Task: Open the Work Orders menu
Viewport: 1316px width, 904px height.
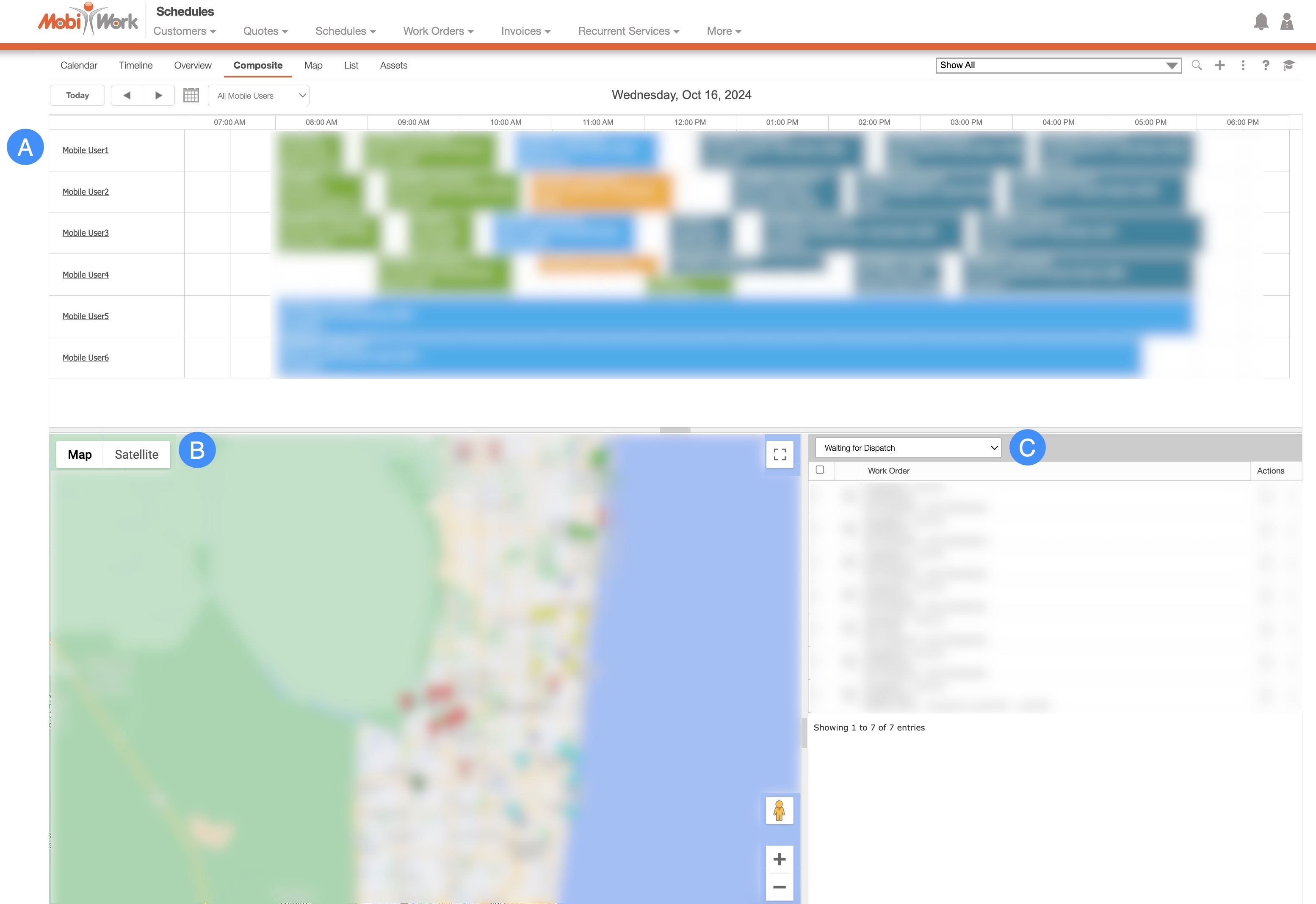Action: pyautogui.click(x=437, y=31)
